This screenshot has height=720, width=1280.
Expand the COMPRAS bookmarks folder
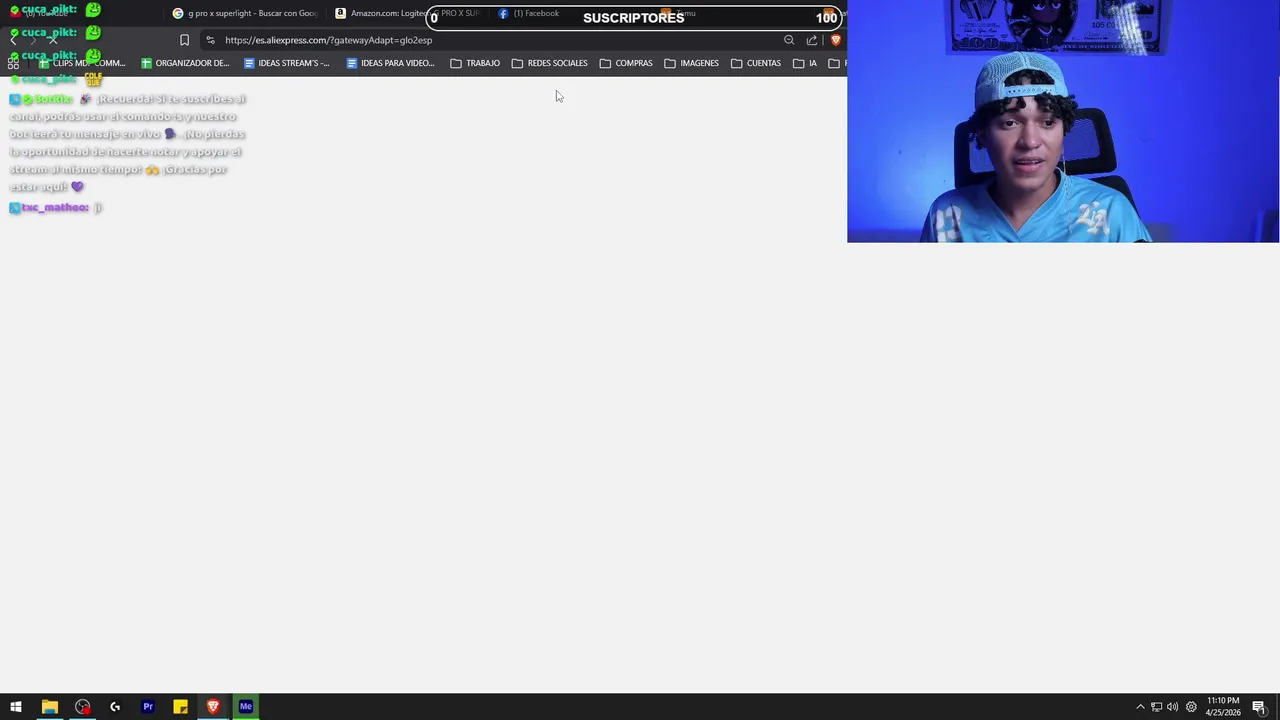point(626,63)
